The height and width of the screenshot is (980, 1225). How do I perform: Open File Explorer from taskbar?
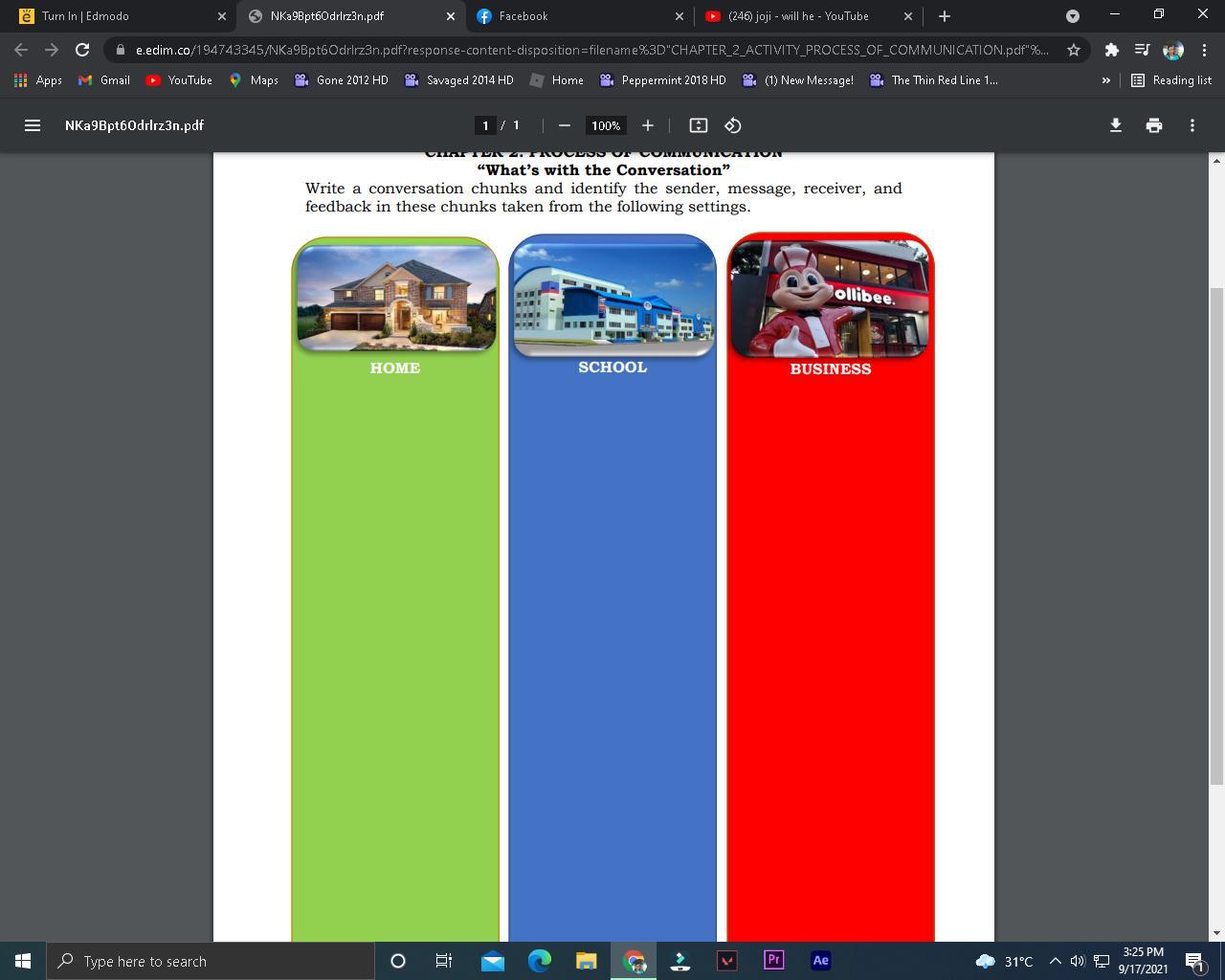coord(586,961)
